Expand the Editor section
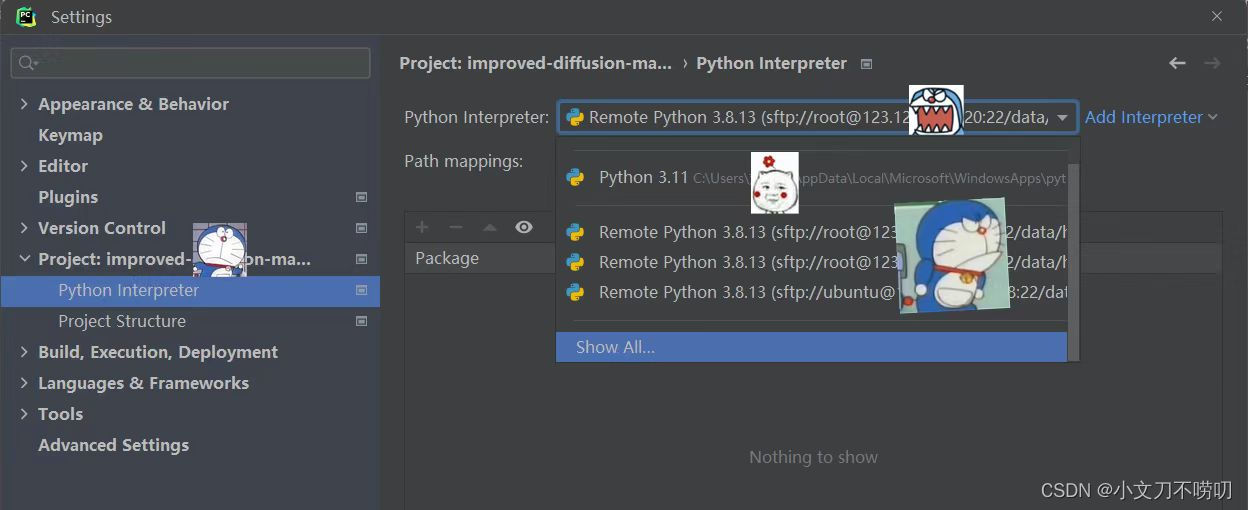1248x510 pixels. [24, 166]
